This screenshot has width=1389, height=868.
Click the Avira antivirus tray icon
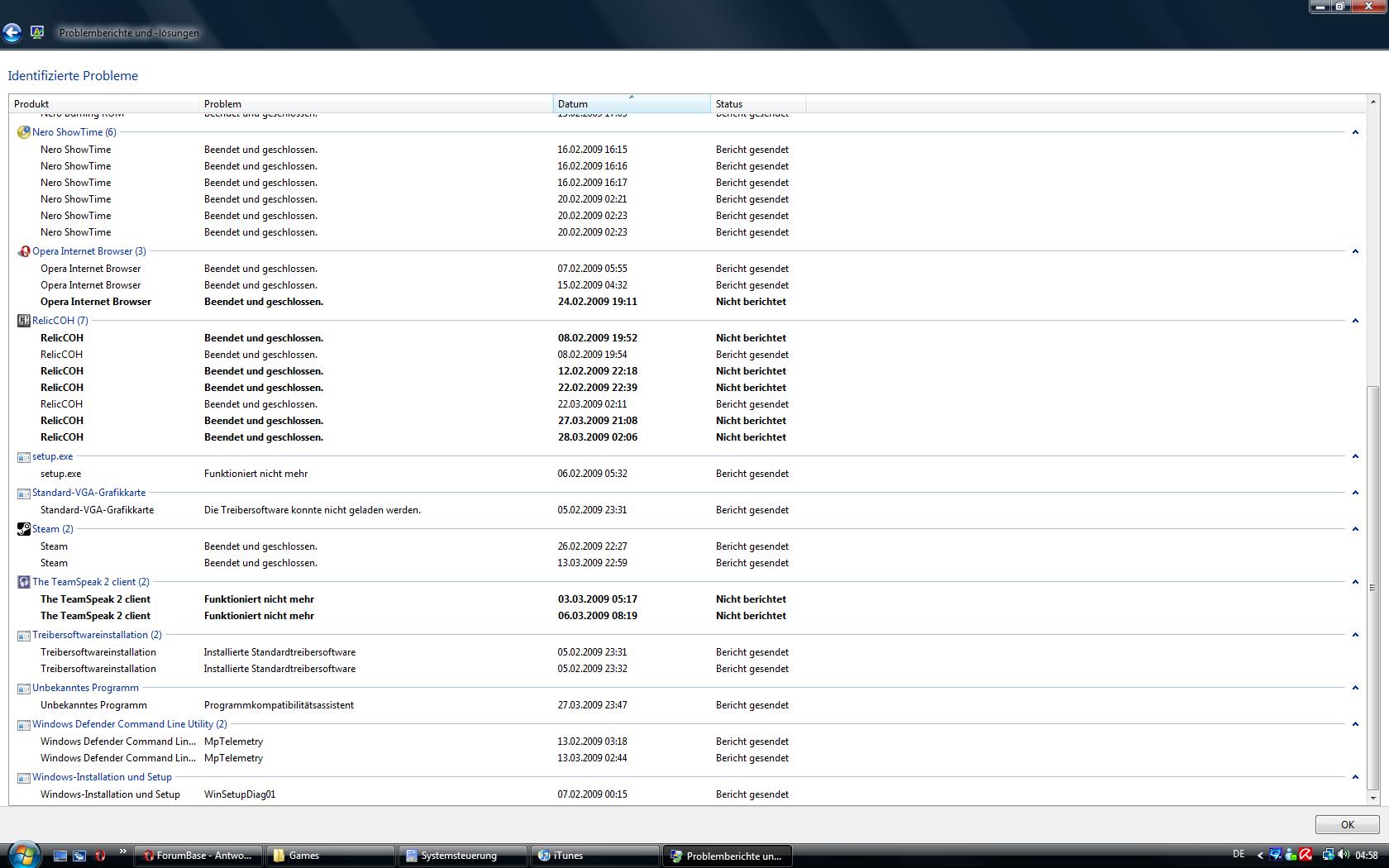(x=1306, y=855)
